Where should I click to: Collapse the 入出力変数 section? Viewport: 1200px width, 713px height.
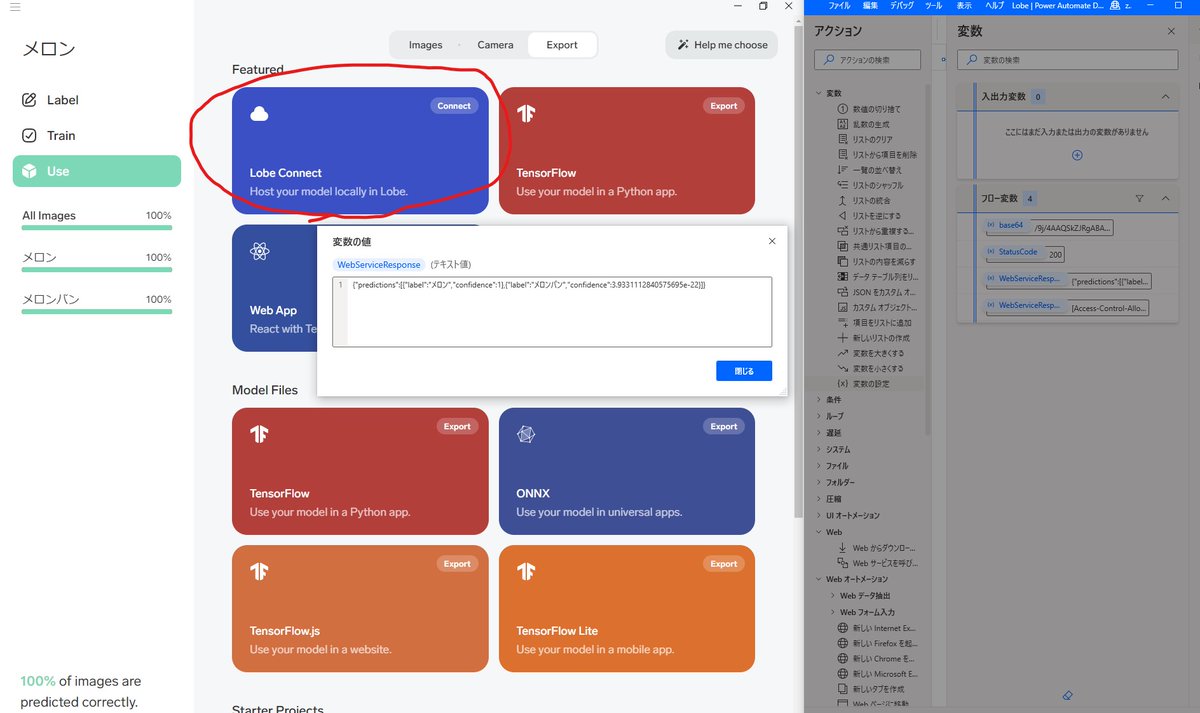pyautogui.click(x=1165, y=97)
